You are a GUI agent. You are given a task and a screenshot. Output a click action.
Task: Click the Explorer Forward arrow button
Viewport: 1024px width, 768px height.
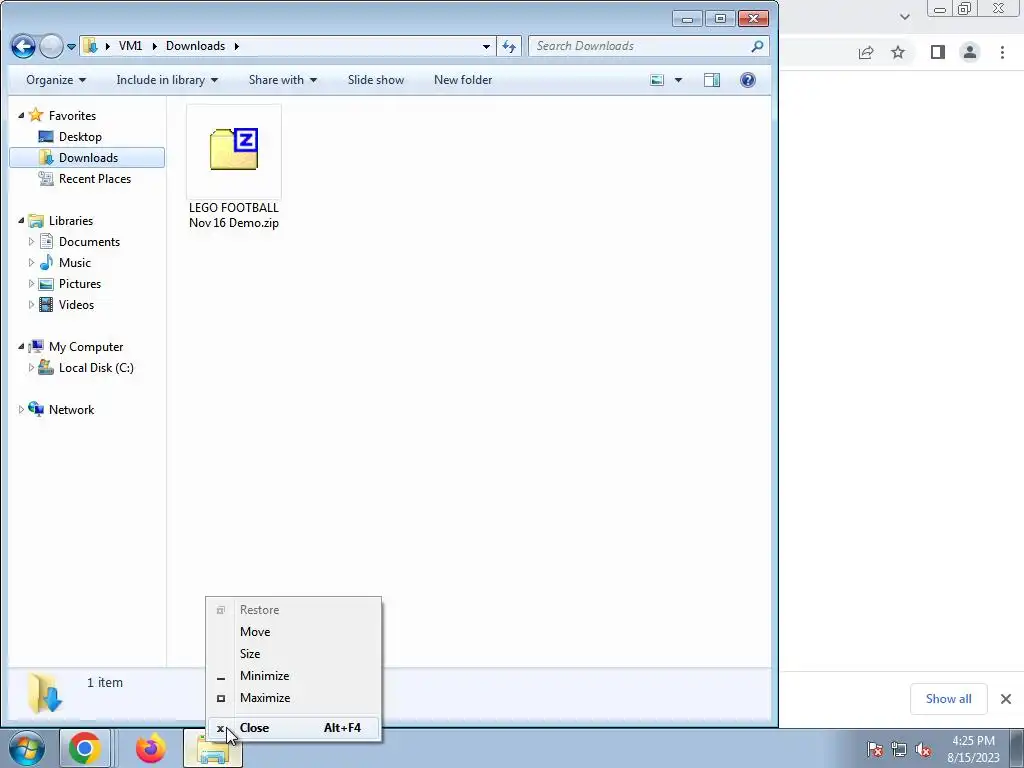click(x=51, y=46)
